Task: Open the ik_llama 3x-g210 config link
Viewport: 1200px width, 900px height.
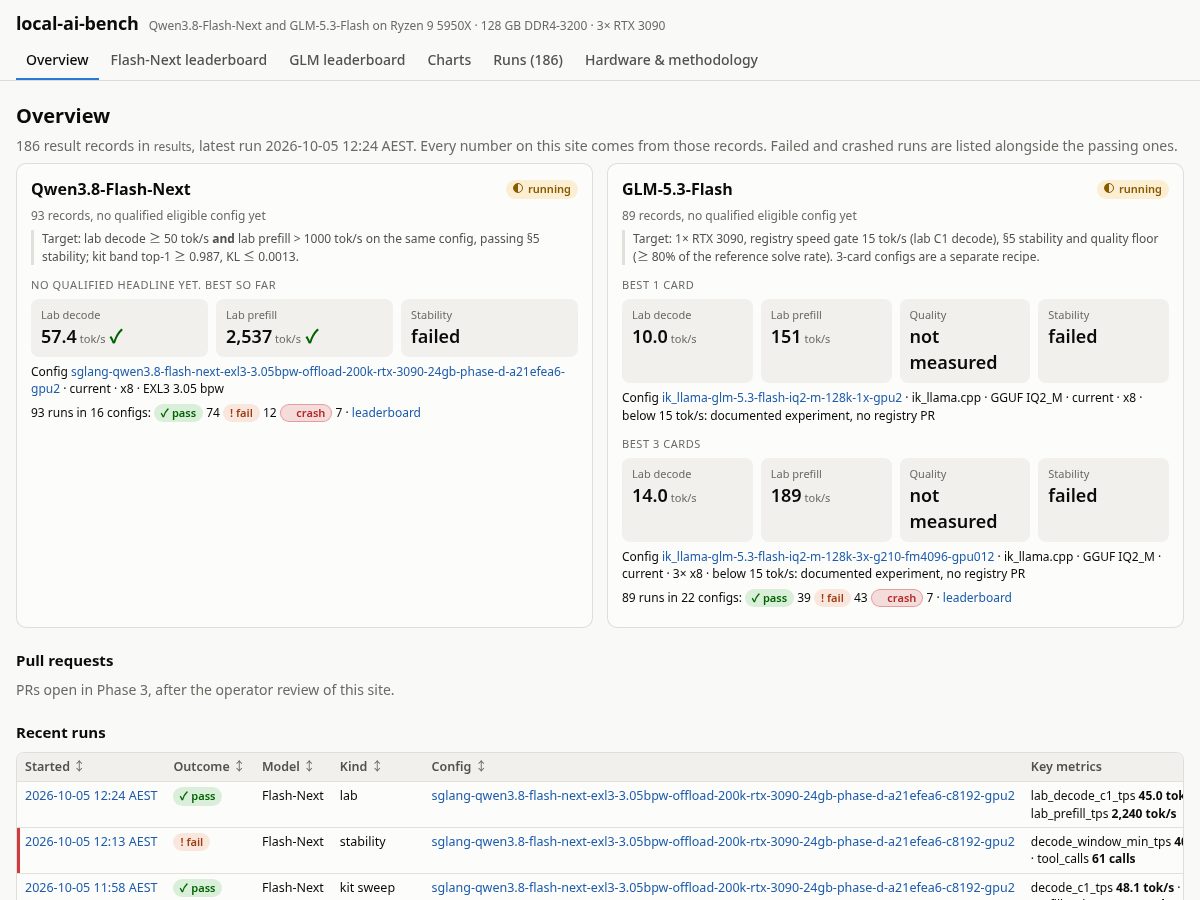Action: [828, 557]
